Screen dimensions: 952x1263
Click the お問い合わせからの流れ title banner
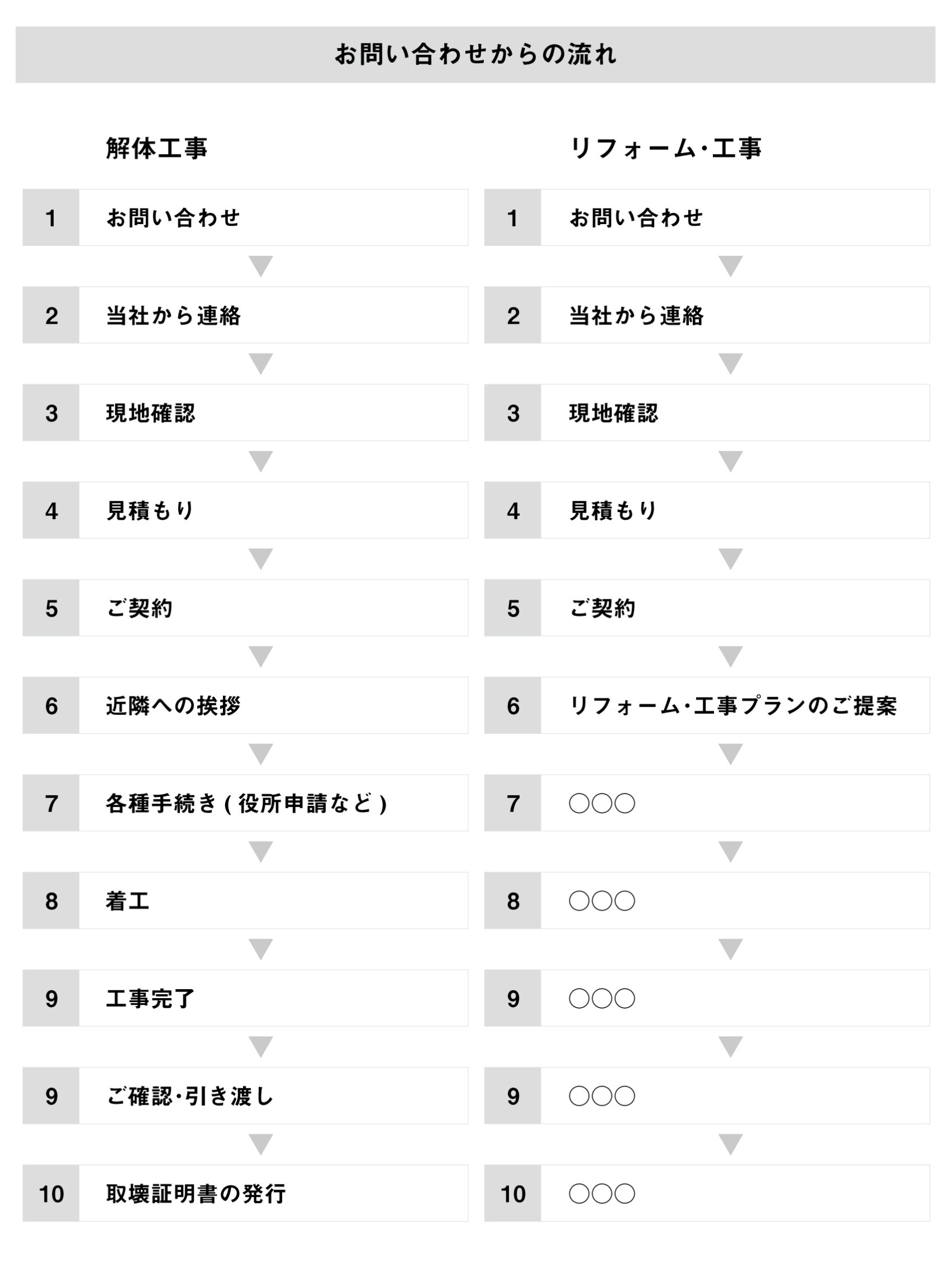[475, 55]
